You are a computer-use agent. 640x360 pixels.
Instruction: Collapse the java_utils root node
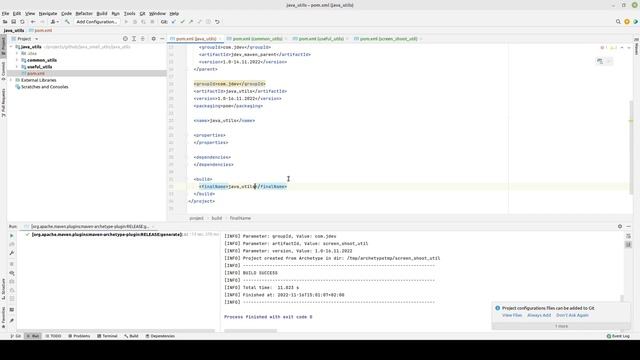[x=11, y=47]
